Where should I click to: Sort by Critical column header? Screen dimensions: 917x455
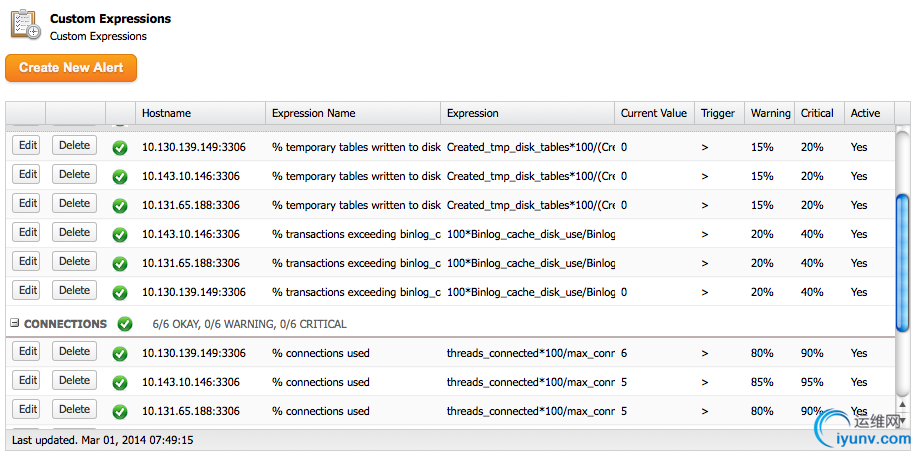(x=817, y=113)
